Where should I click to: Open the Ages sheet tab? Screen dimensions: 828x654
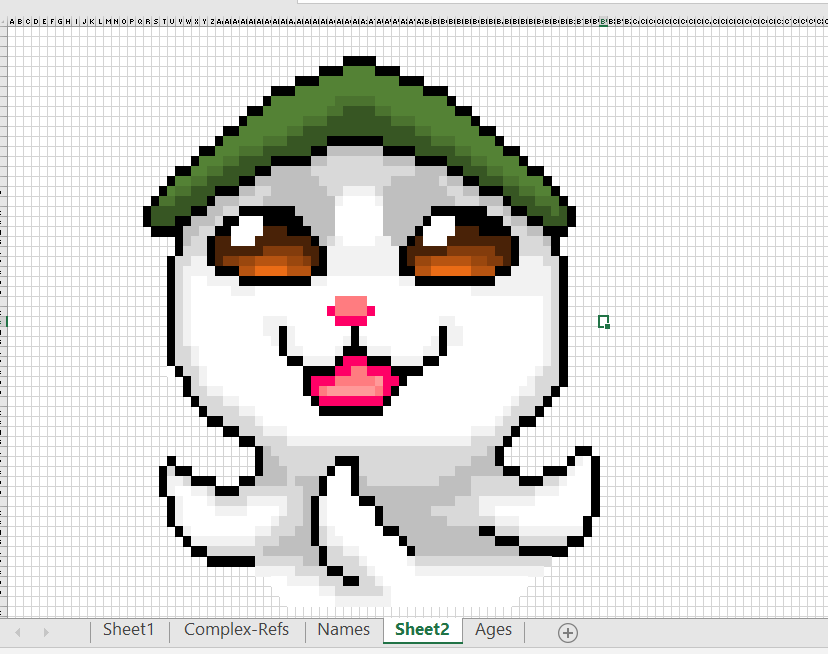pos(493,630)
